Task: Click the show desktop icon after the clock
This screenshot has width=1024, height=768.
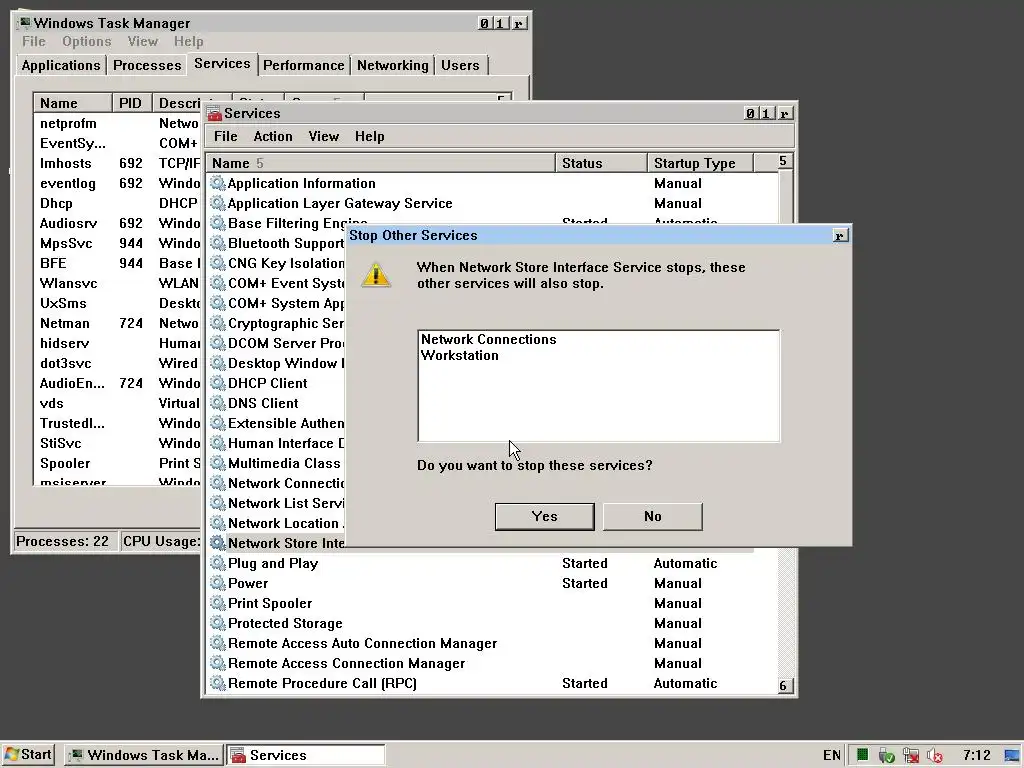Action: coord(1012,756)
